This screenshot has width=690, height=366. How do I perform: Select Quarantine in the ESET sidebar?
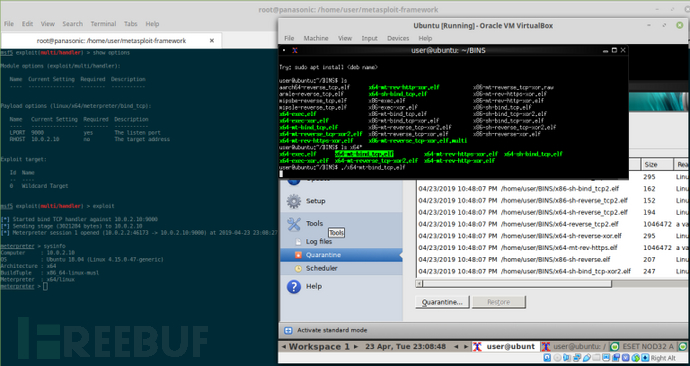point(341,255)
